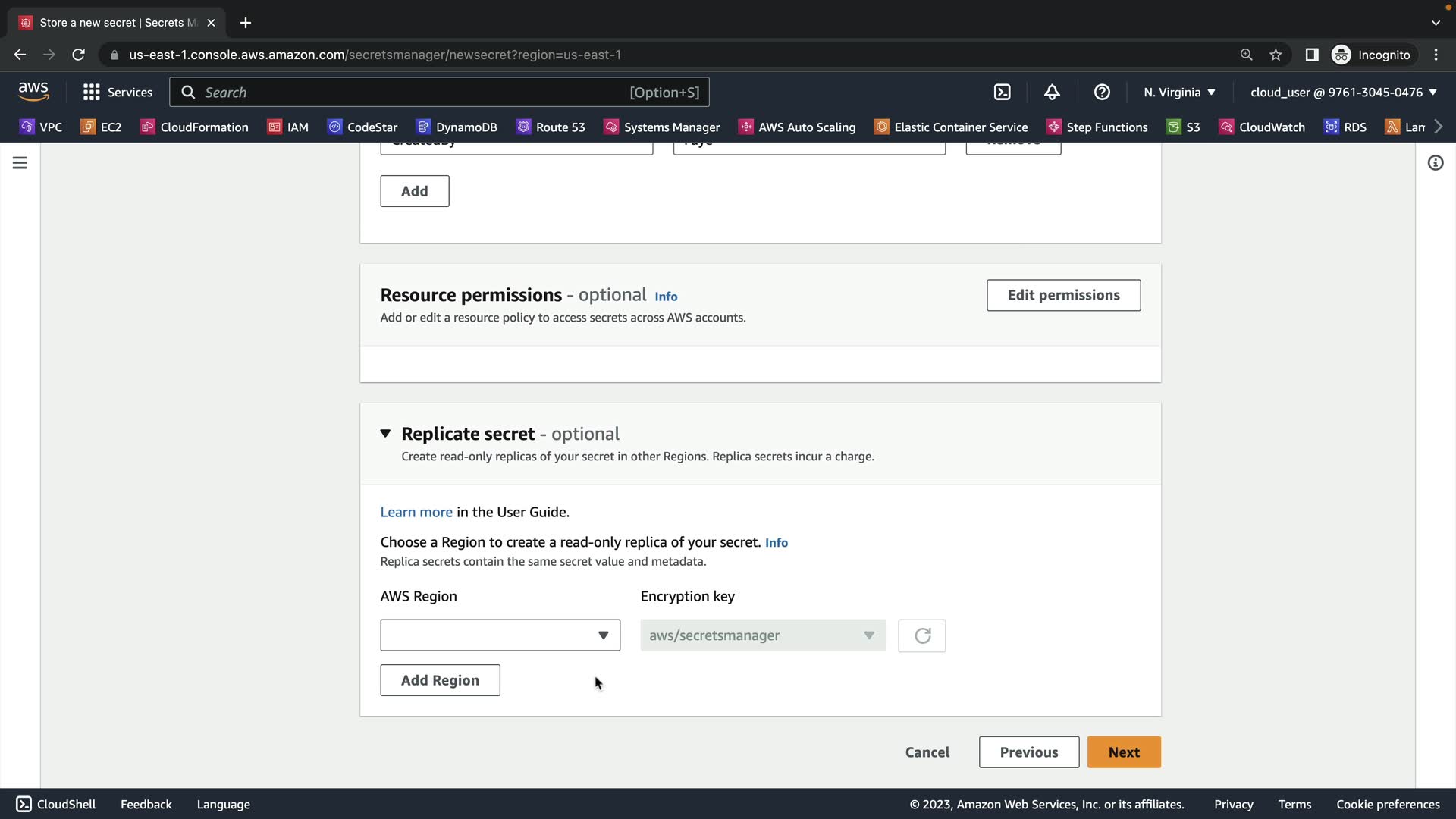Screen dimensions: 1456x819
Task: Open CloudShell from the top navigation bar
Action: click(1002, 92)
